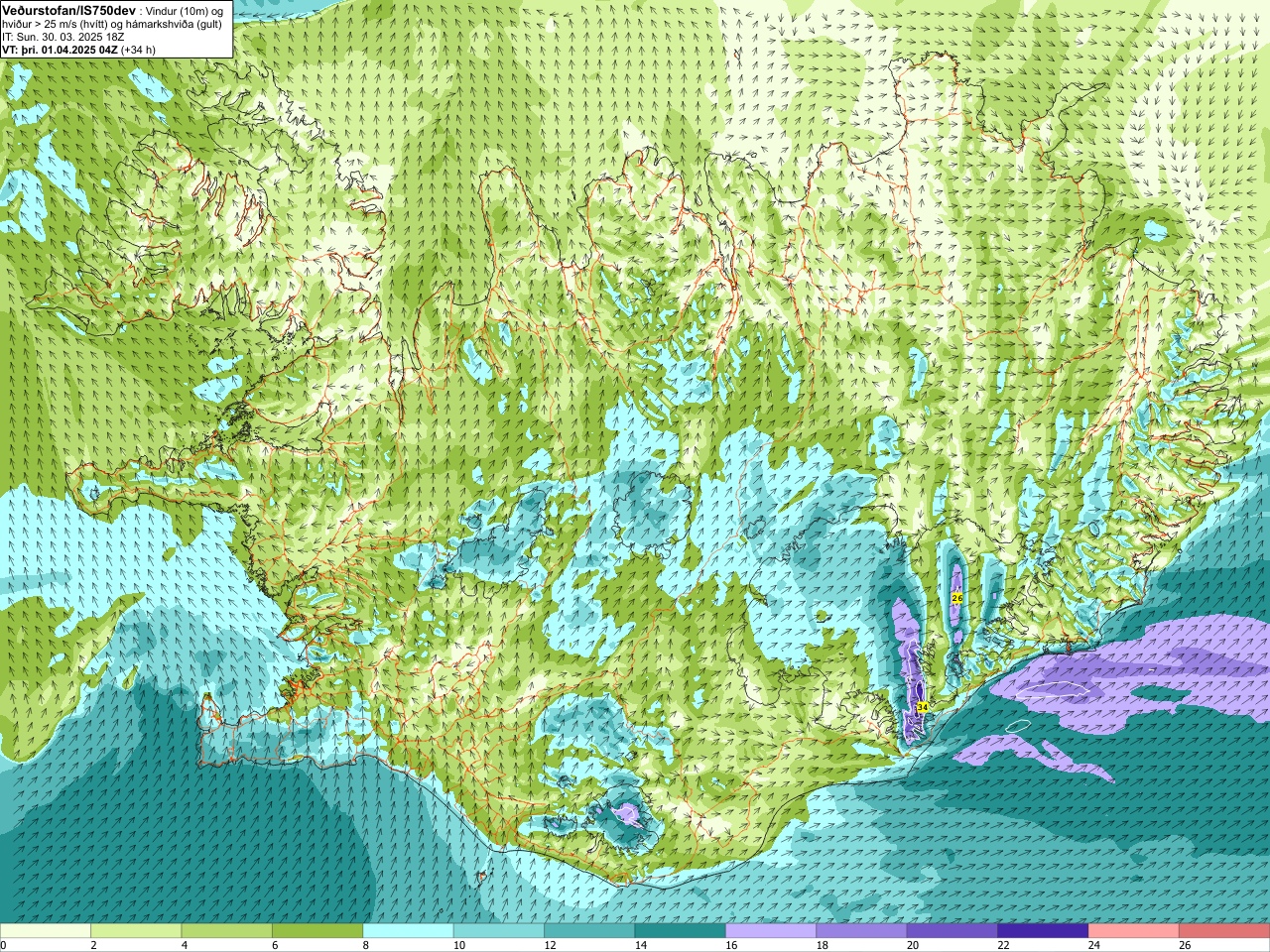Image resolution: width=1270 pixels, height=952 pixels.
Task: Click the legend value 20
Action: (x=913, y=945)
